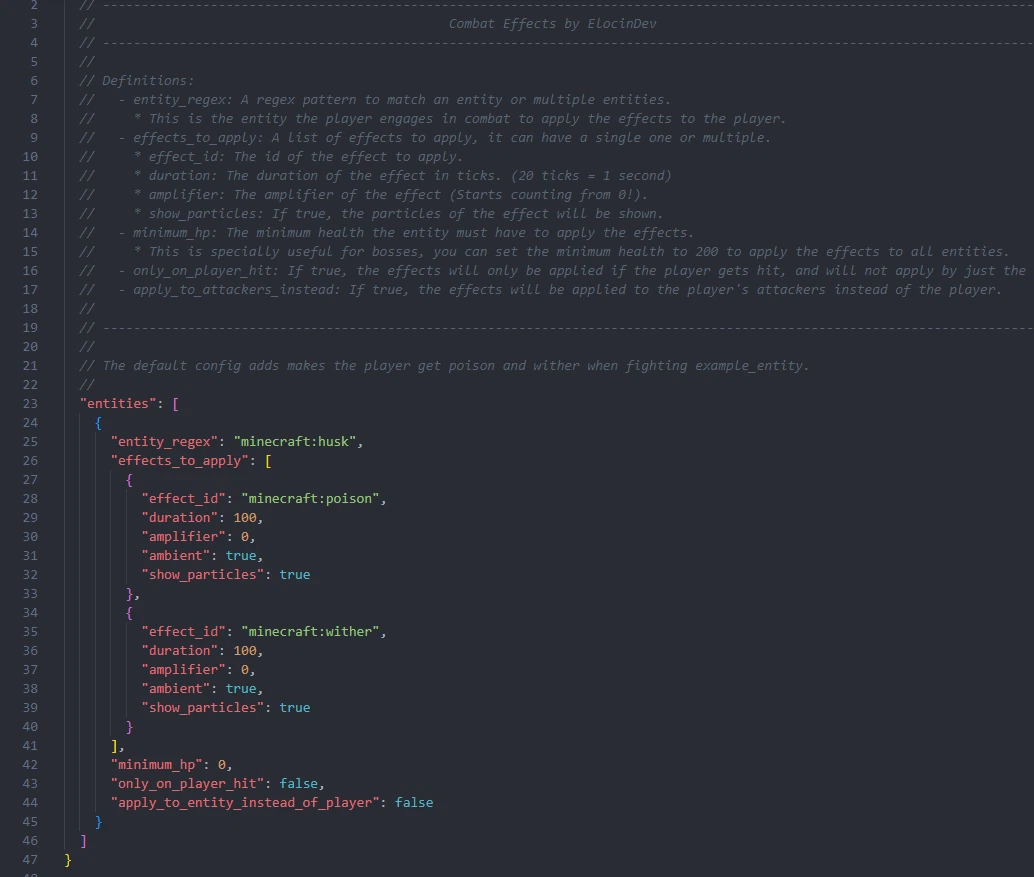Image resolution: width=1034 pixels, height=877 pixels.
Task: Click the "minimum_hp: The minimum health" comment line
Action: [x=386, y=233]
